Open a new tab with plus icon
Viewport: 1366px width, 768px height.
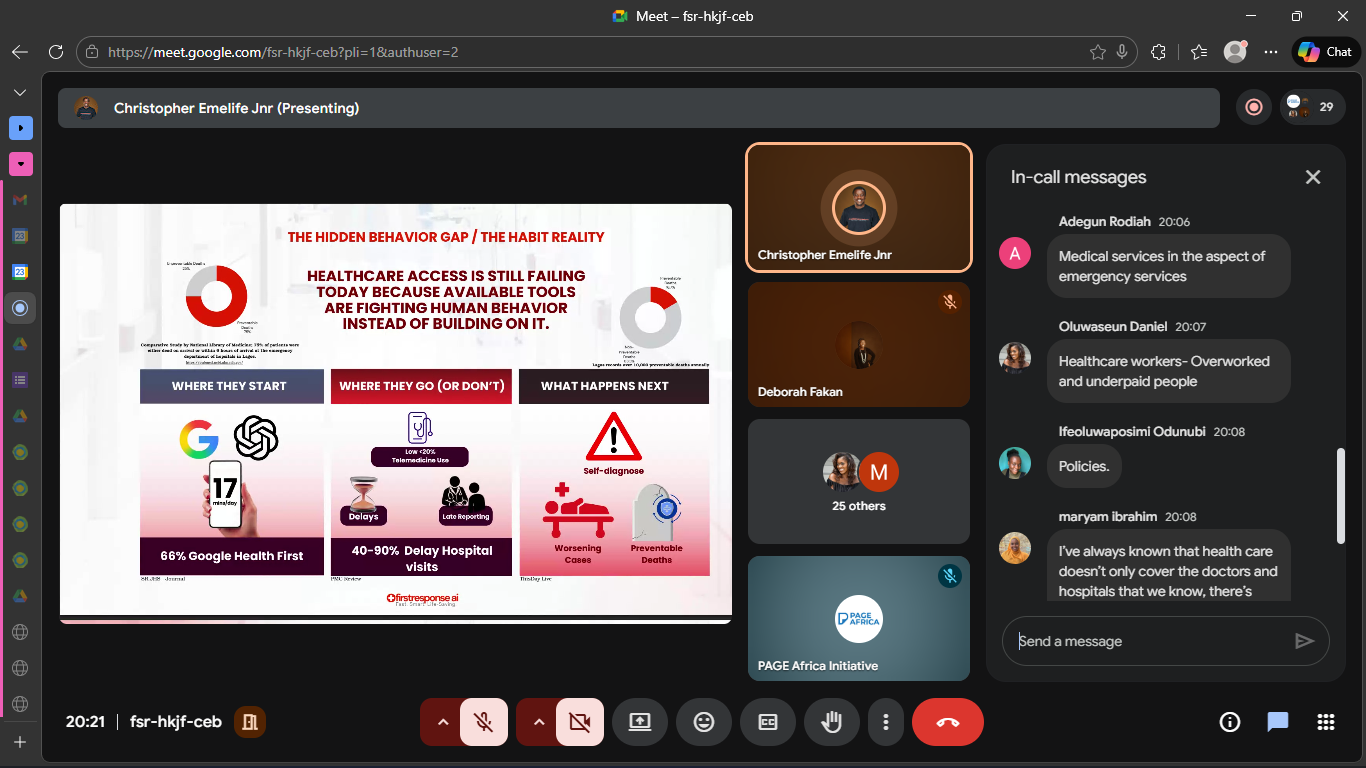[x=20, y=742]
